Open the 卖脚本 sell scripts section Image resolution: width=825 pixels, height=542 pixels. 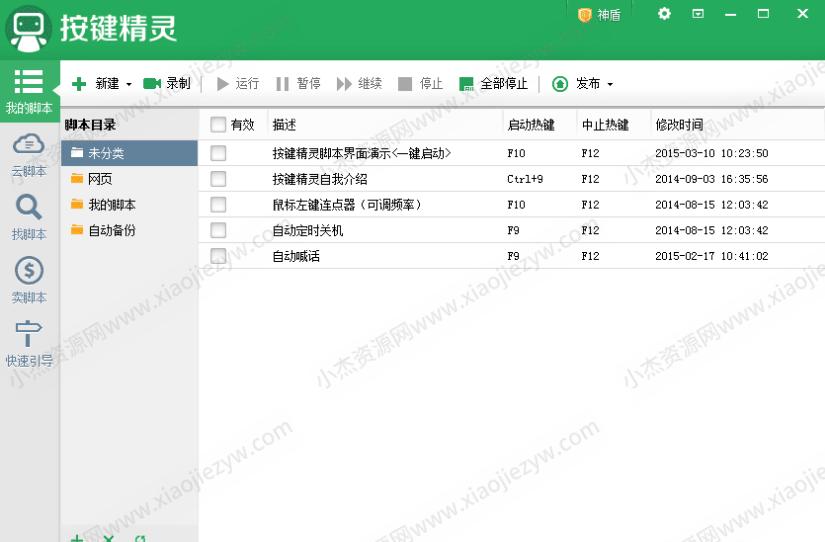(x=29, y=280)
